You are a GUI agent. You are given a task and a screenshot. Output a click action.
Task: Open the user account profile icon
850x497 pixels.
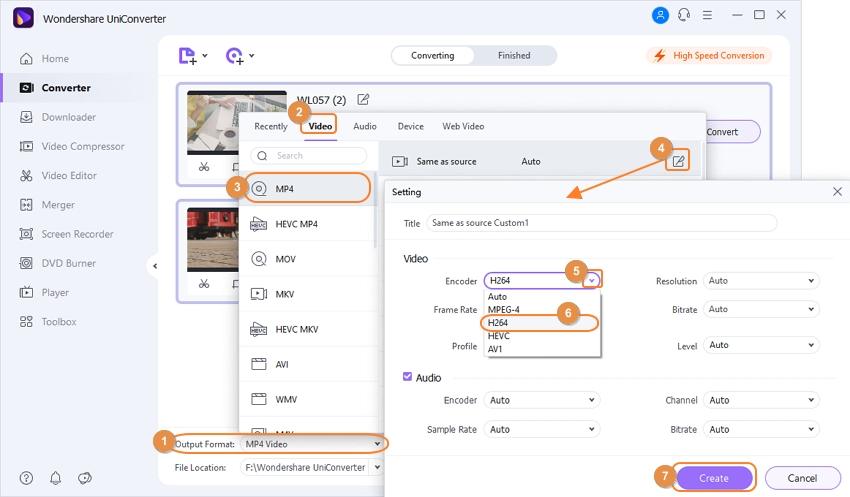[x=660, y=15]
